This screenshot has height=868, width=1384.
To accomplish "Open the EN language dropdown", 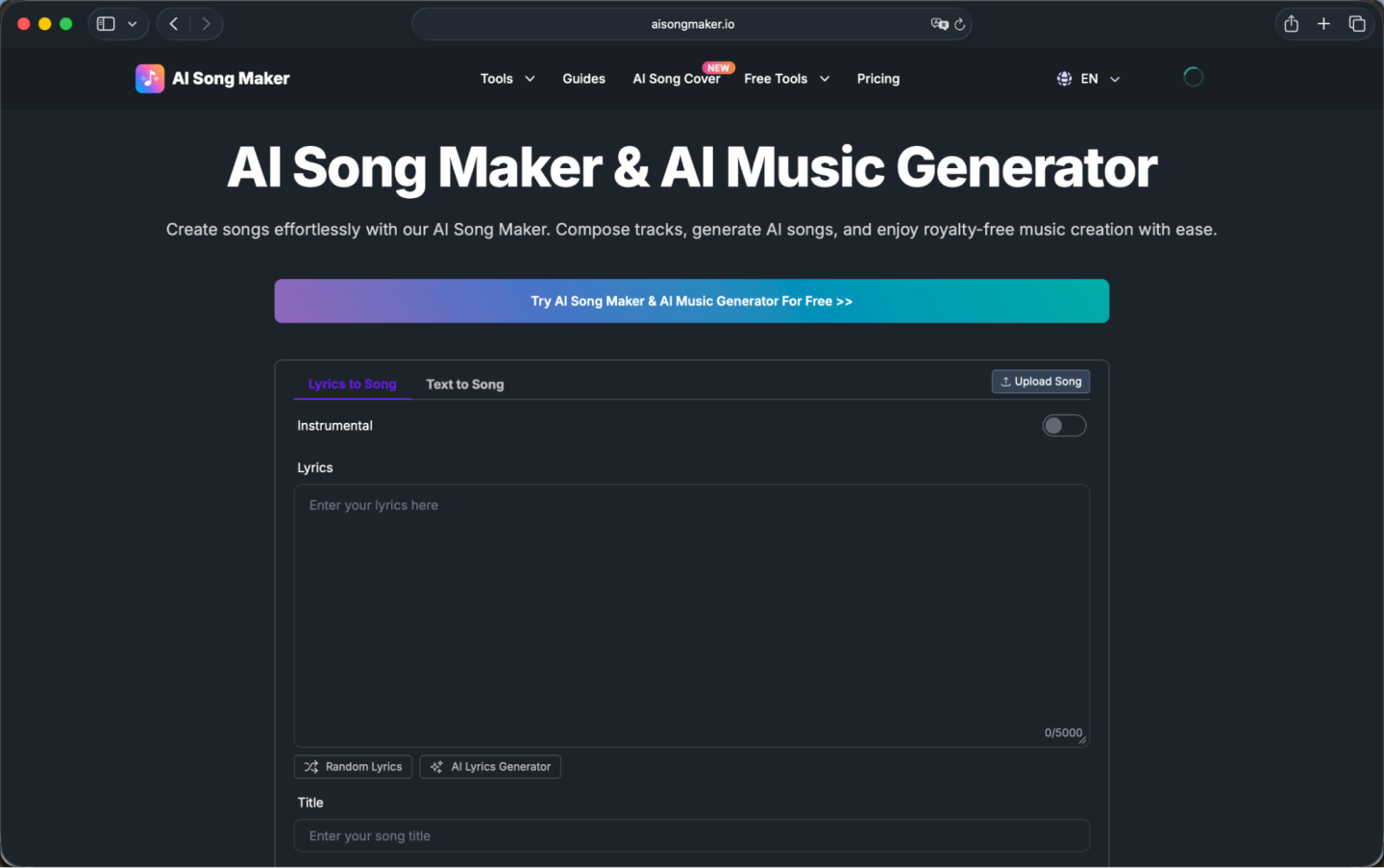I will point(1088,78).
